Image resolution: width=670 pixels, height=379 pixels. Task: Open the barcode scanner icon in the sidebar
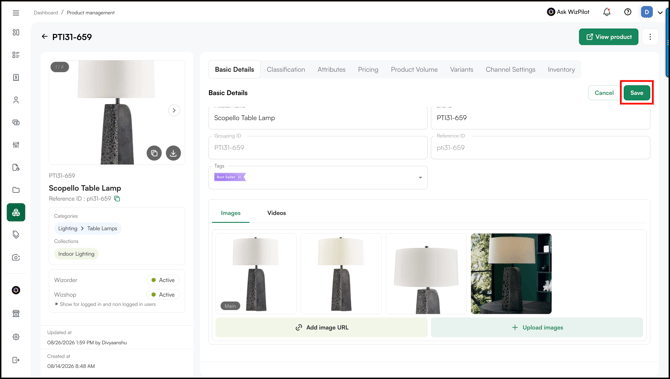16,145
